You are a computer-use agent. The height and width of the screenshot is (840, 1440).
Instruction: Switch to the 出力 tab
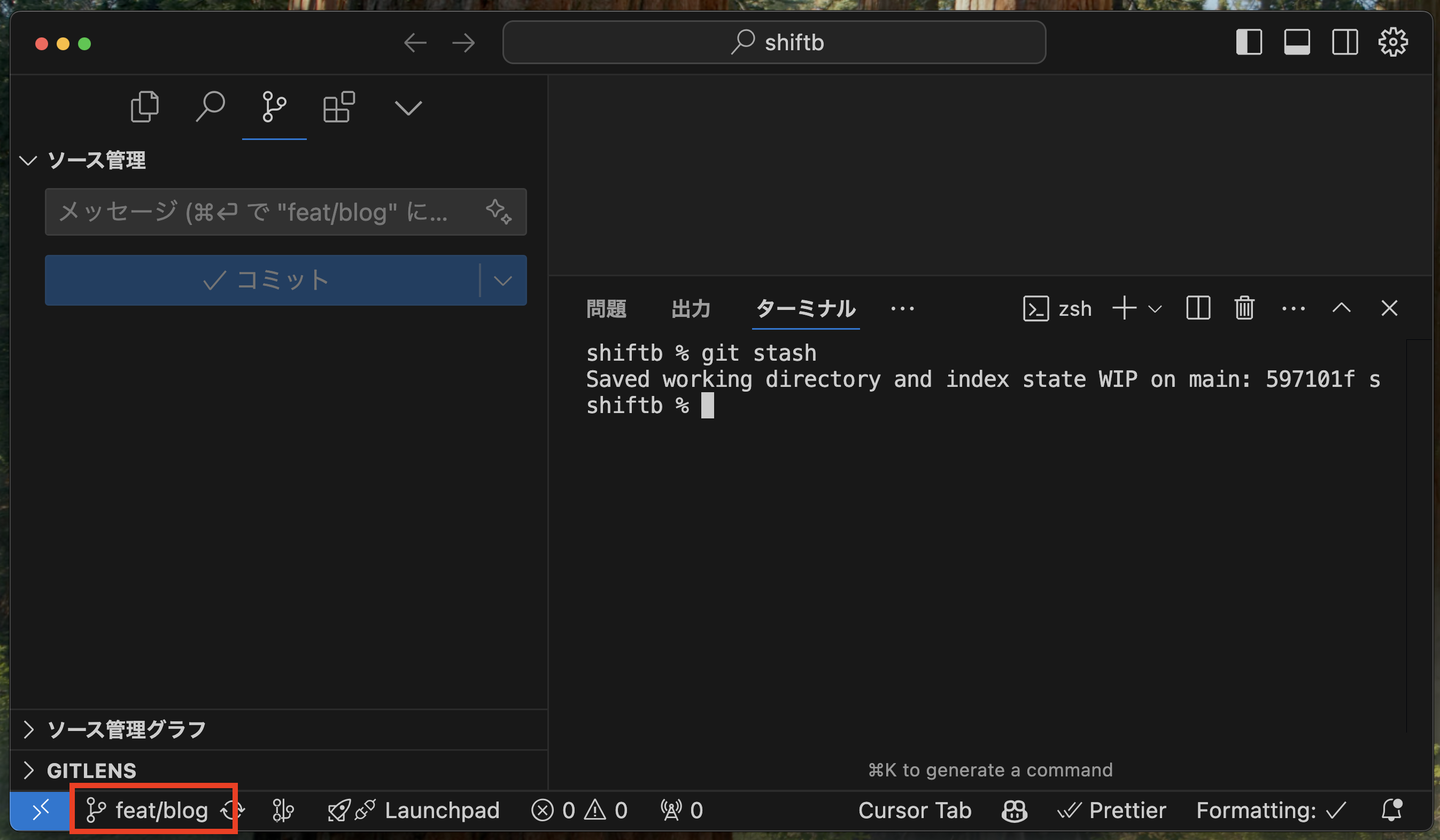point(691,308)
